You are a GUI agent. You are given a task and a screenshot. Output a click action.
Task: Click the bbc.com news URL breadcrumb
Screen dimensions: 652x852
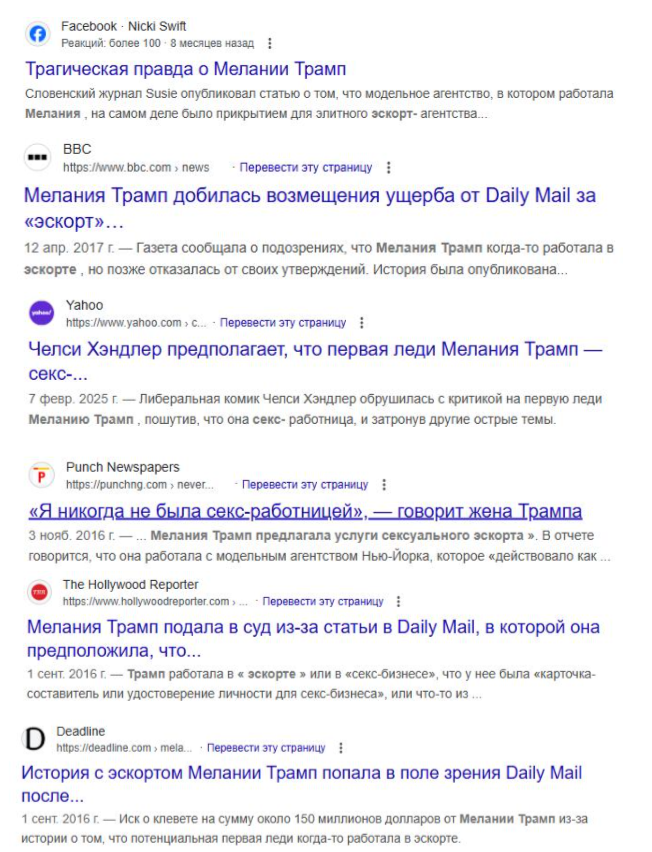coord(136,167)
